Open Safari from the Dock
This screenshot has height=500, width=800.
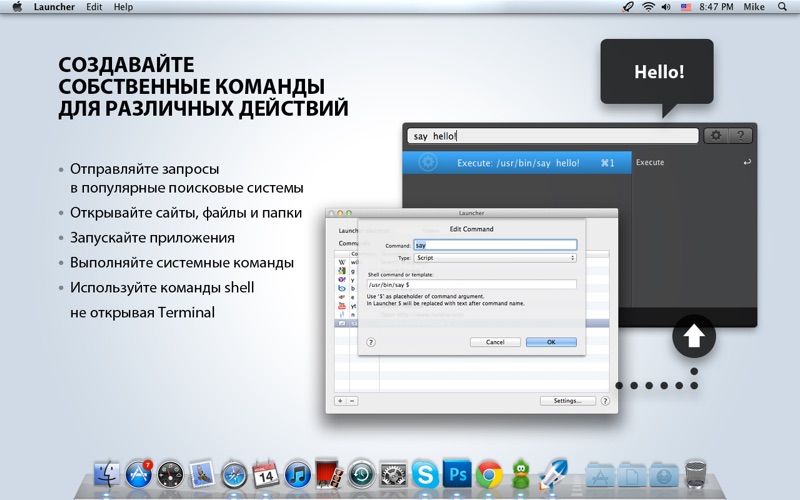point(234,474)
